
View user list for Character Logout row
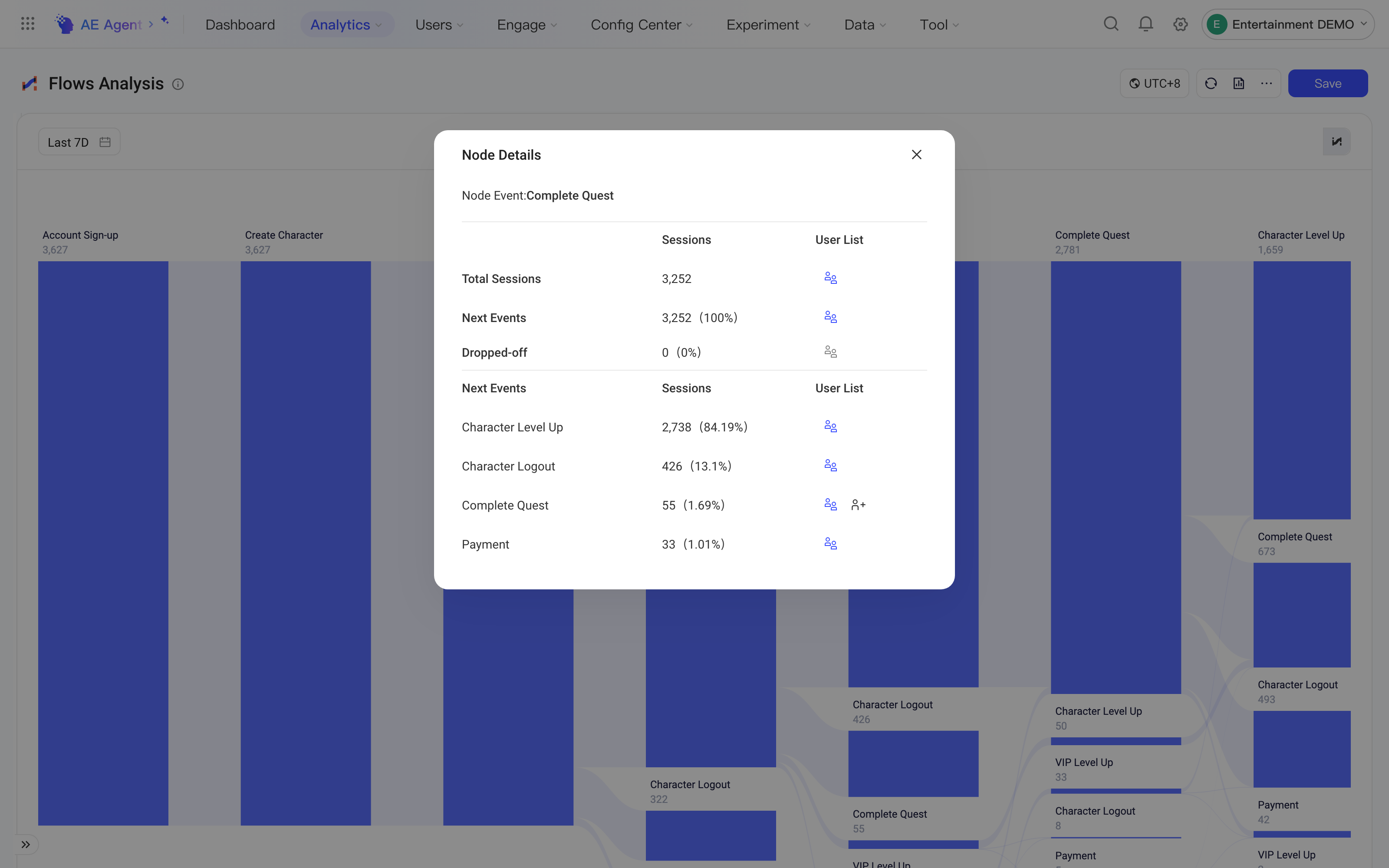[830, 466]
